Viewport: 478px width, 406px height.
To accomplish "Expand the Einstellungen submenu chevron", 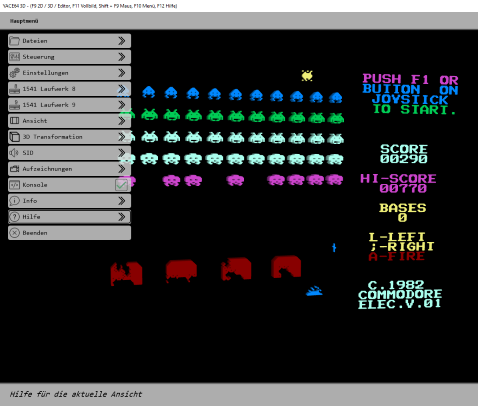I will click(x=122, y=73).
